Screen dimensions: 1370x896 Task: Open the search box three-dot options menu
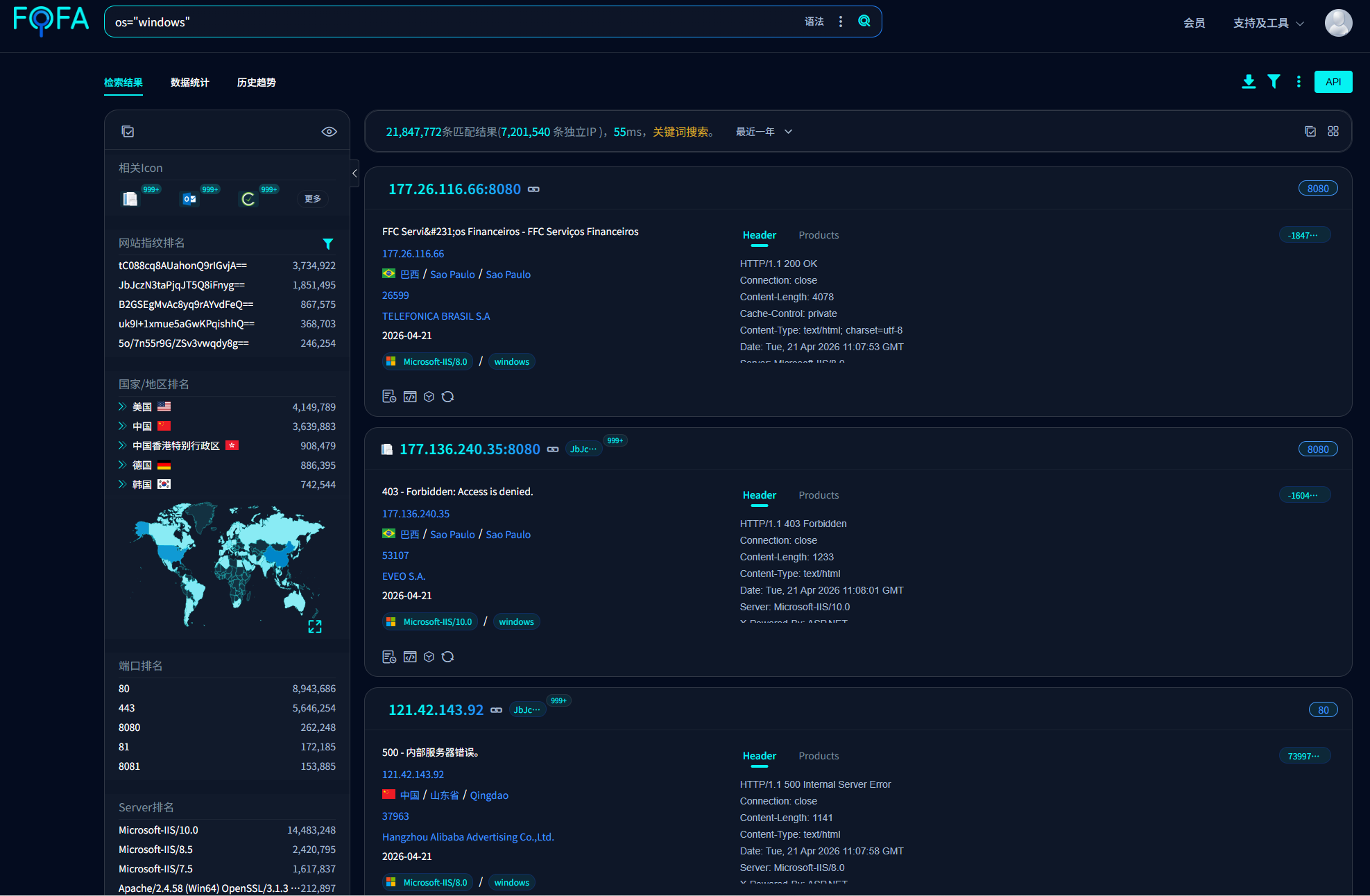(841, 21)
